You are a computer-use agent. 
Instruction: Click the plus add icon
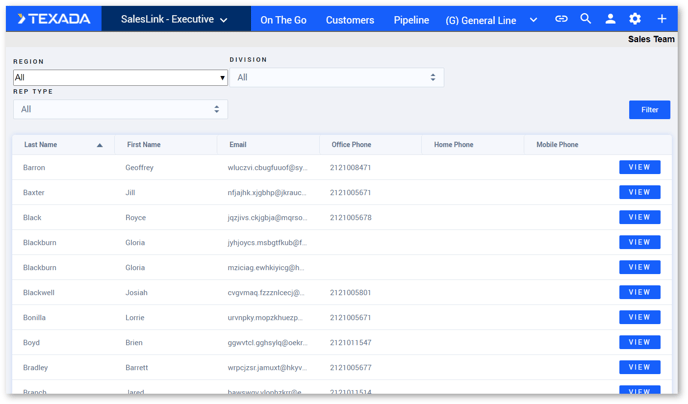tap(661, 19)
